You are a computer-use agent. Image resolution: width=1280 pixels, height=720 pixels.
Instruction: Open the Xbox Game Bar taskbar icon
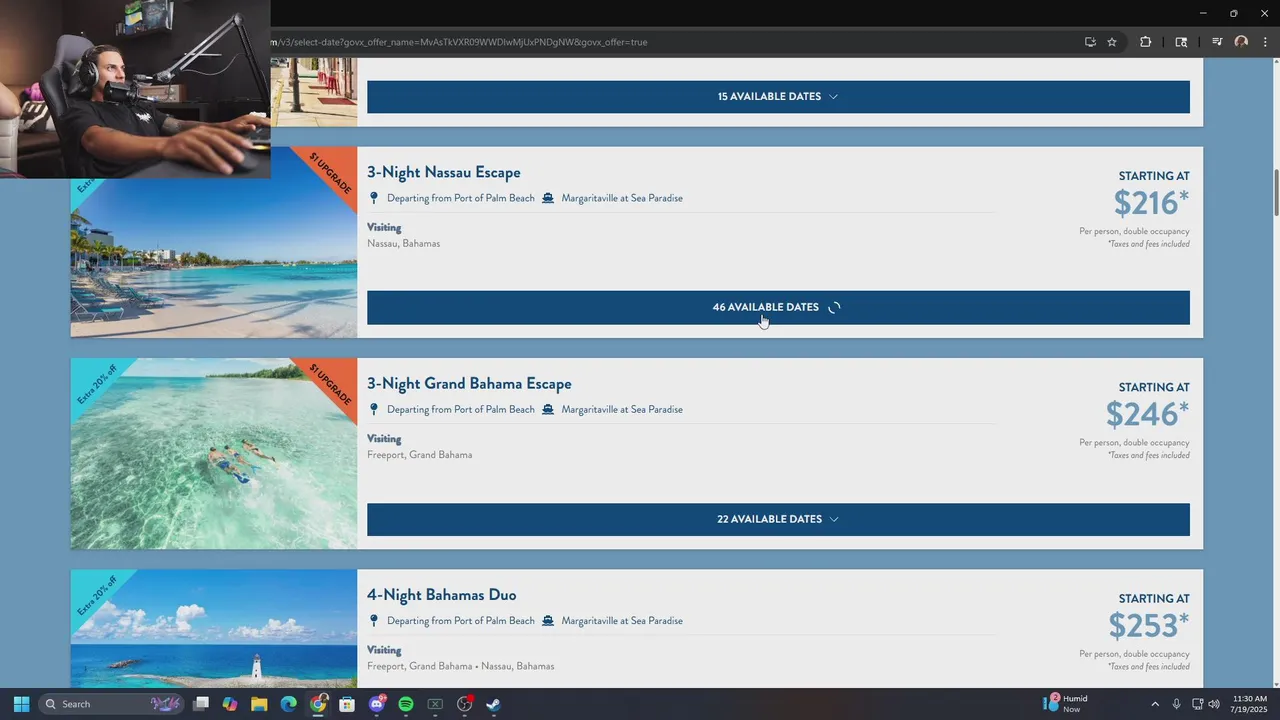(x=435, y=704)
